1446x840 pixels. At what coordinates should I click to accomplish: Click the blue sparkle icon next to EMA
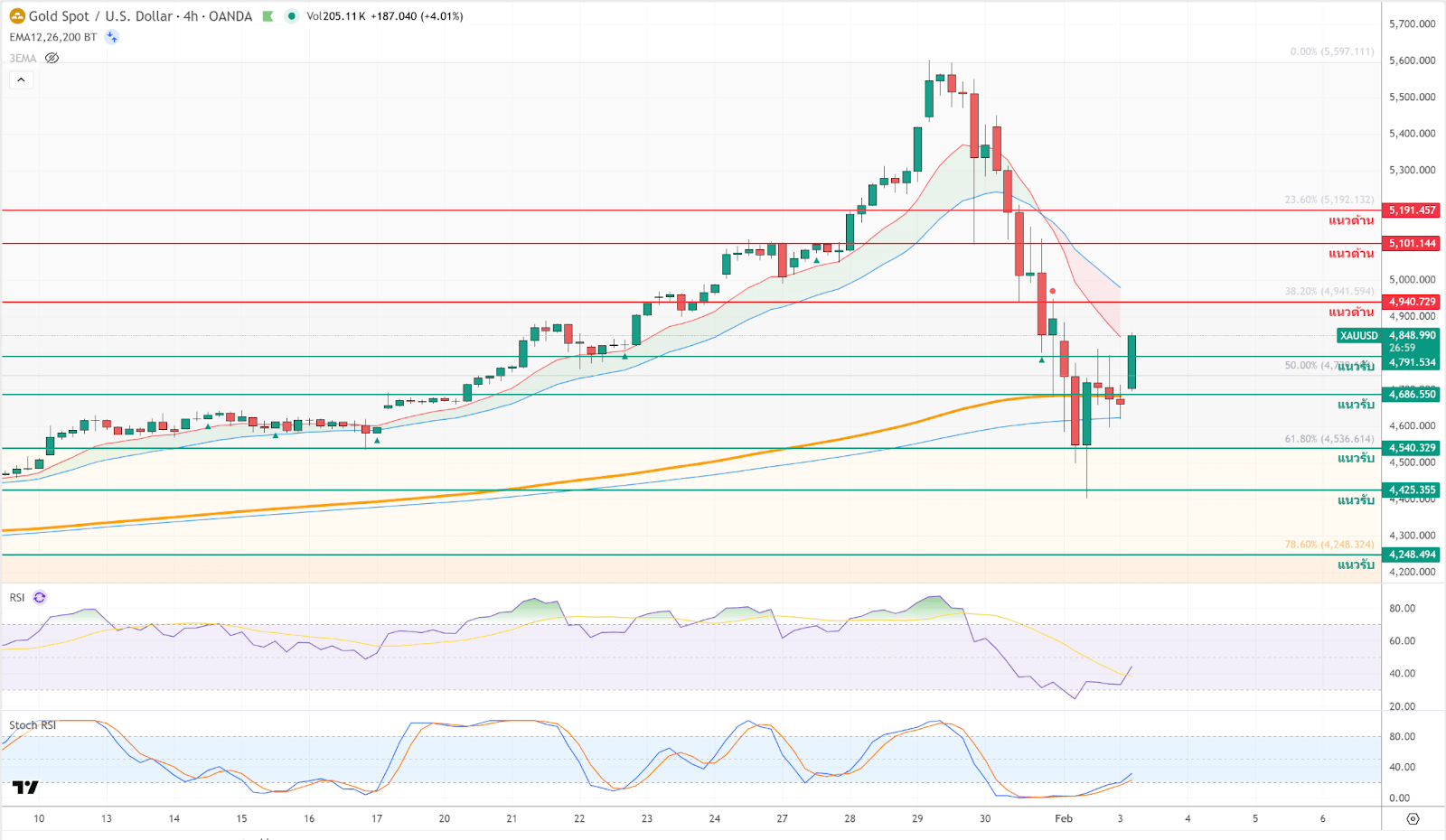coord(111,37)
